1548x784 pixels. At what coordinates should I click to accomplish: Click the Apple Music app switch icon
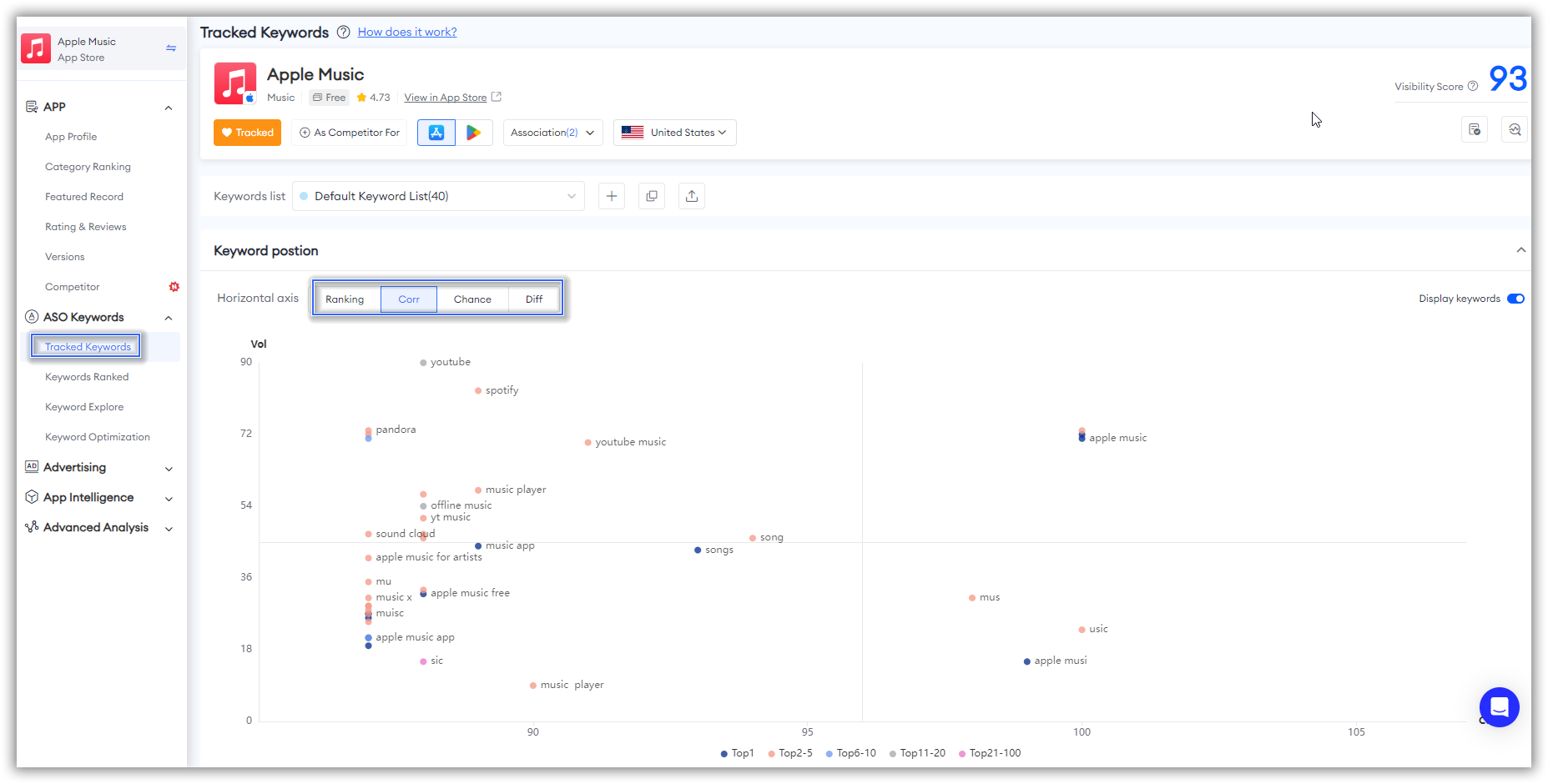click(x=171, y=48)
